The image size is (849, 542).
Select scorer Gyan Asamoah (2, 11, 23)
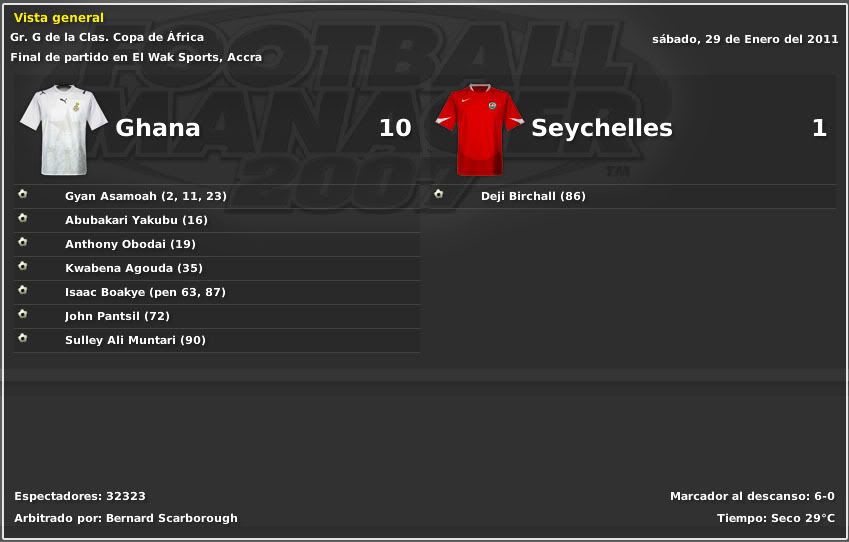click(x=145, y=196)
